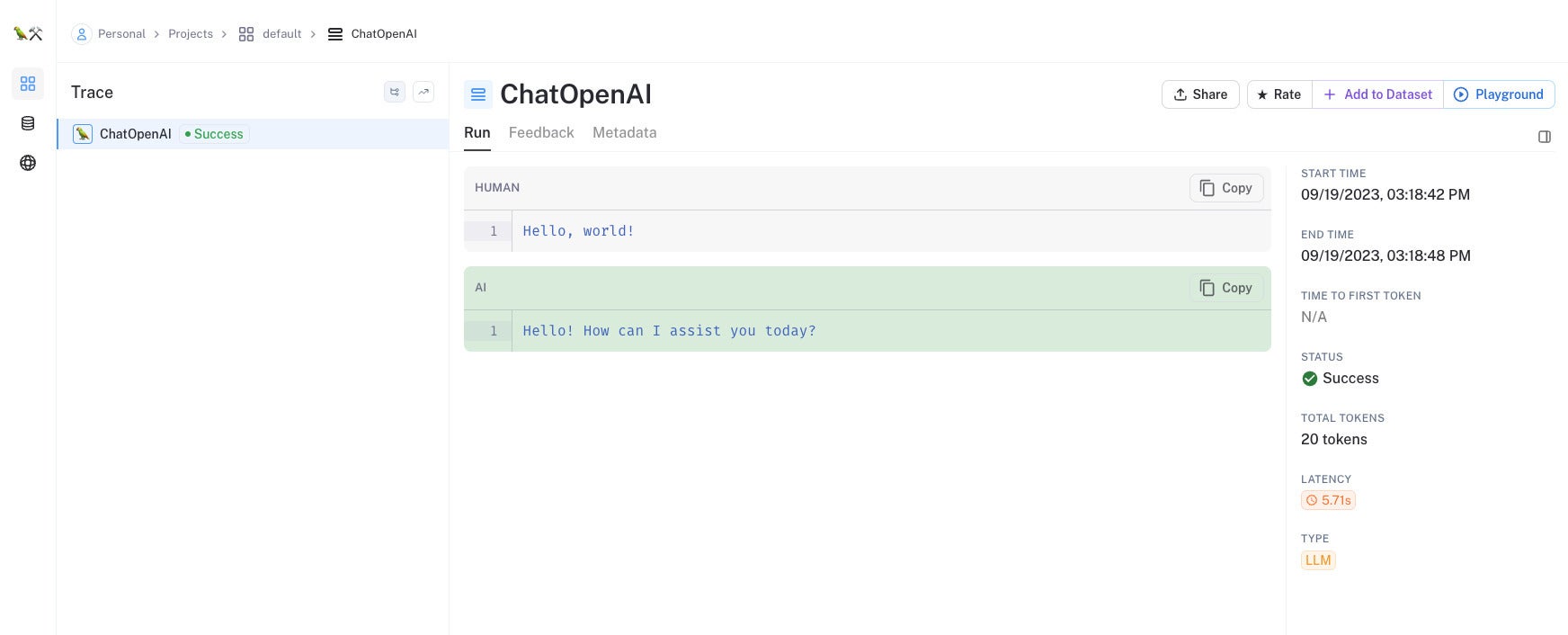1568x635 pixels.
Task: Click the parrot icon in ChatOpenAI trace row
Action: [83, 134]
